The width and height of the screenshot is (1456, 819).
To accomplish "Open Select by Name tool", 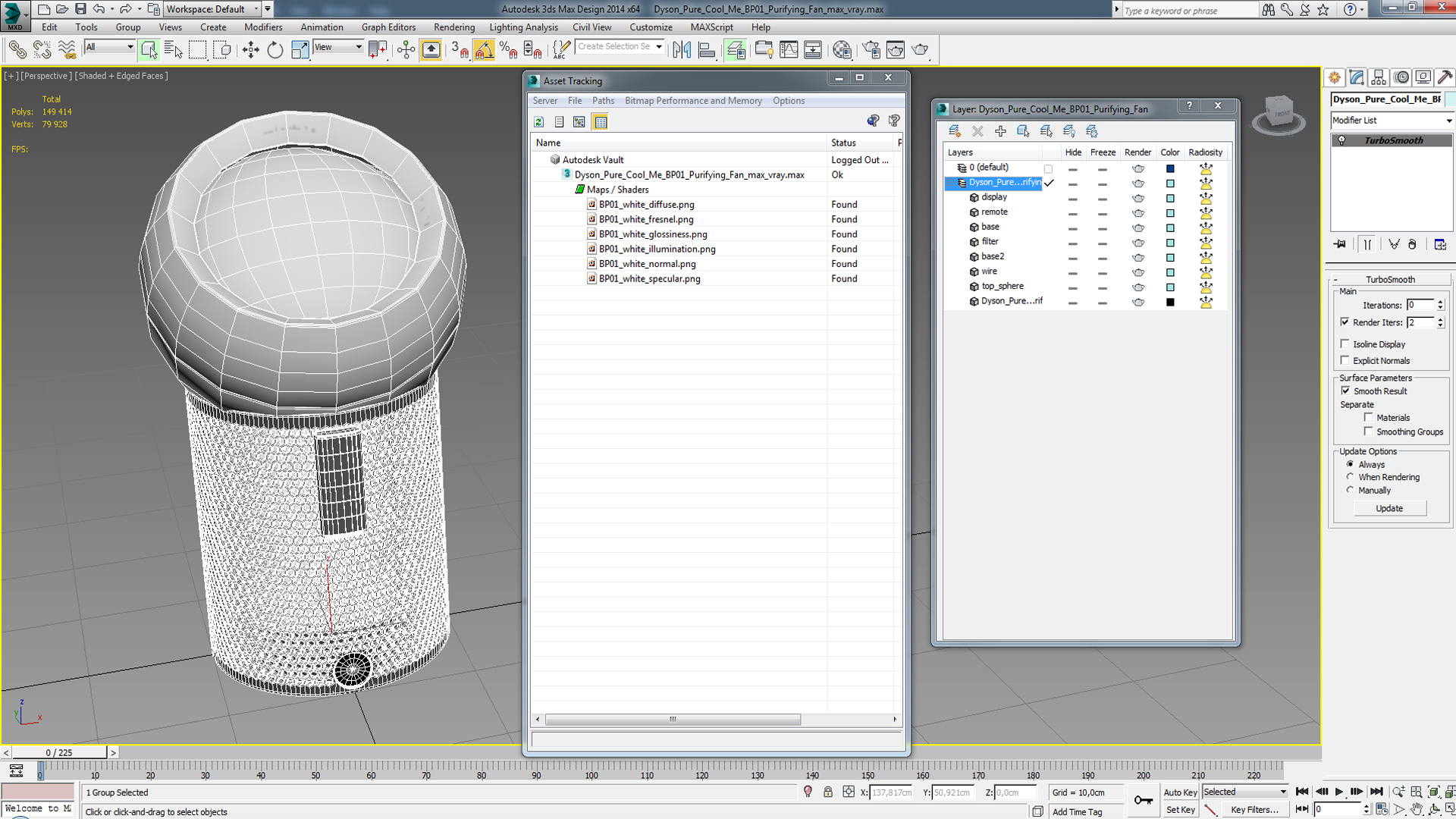I will tap(173, 50).
